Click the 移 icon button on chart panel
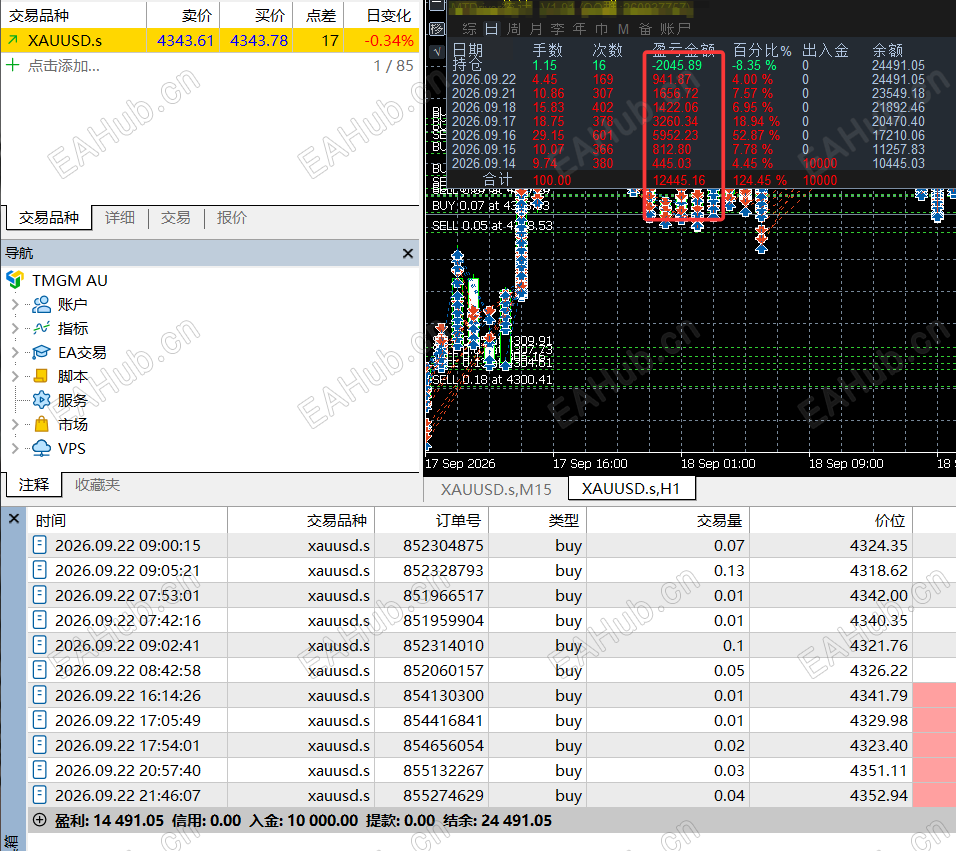956x851 pixels. coord(437,29)
